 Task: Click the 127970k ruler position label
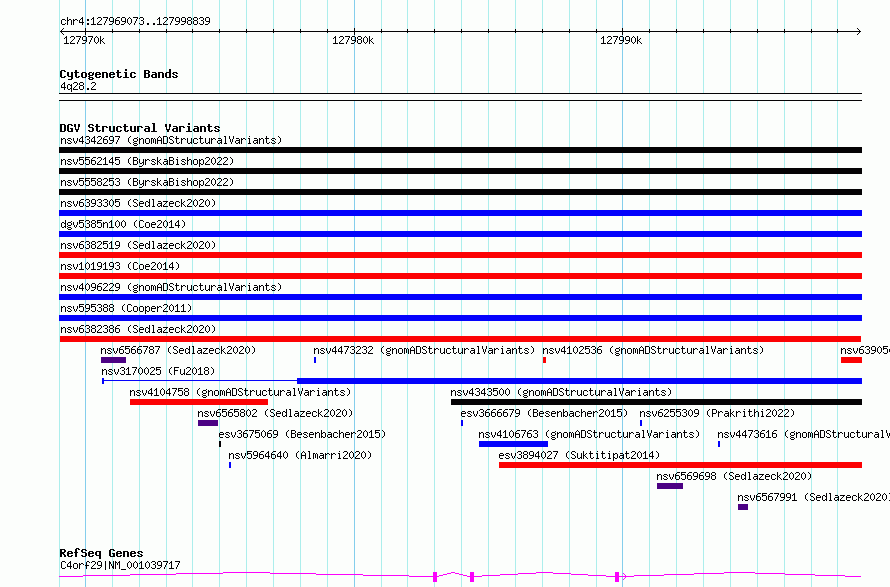[x=84, y=40]
